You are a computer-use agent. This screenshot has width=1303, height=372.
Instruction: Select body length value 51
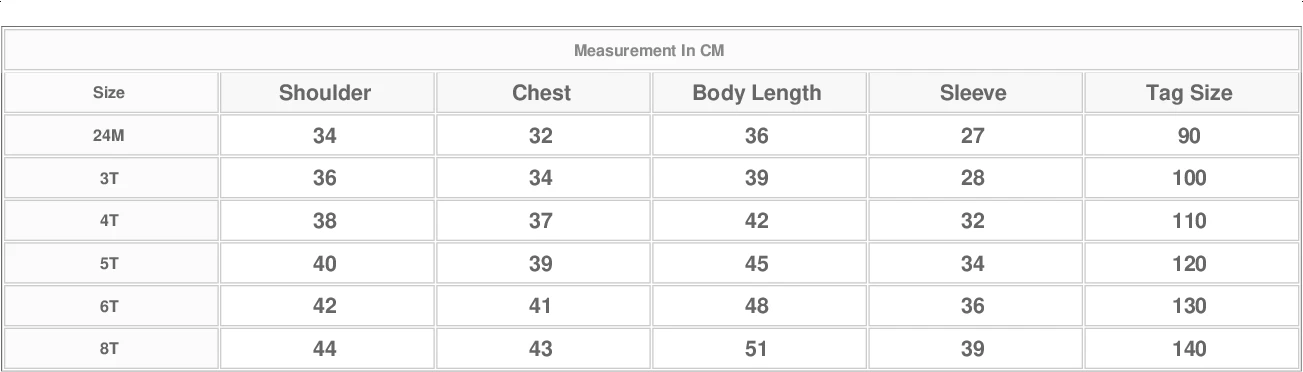coord(757,349)
